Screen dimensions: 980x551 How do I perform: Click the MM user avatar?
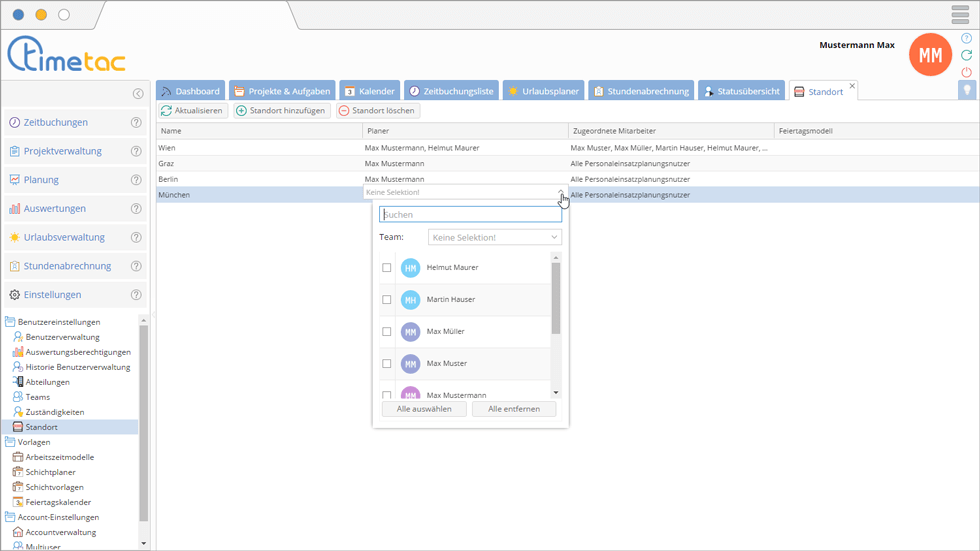[x=930, y=55]
